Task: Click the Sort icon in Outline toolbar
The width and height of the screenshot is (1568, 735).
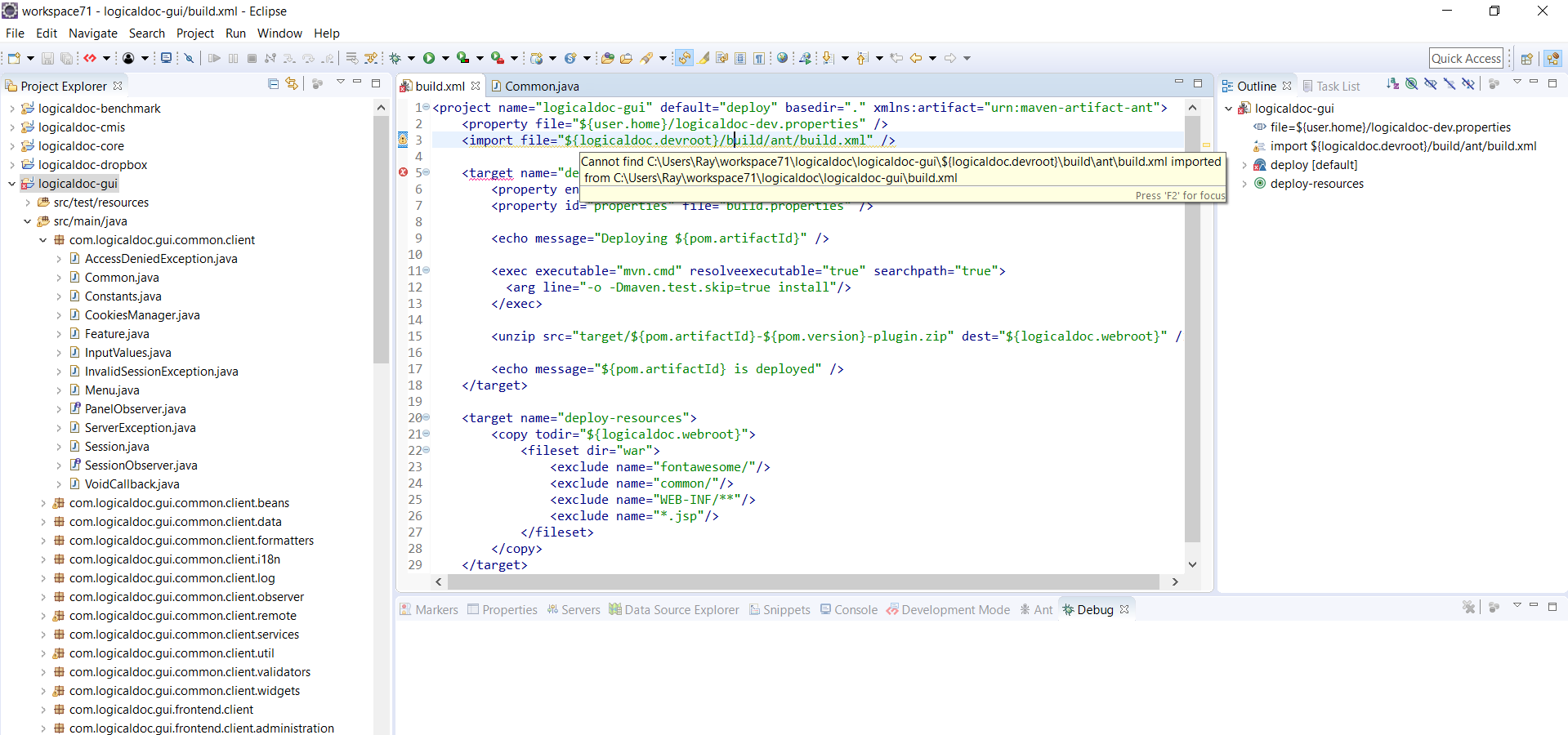Action: pyautogui.click(x=1392, y=83)
